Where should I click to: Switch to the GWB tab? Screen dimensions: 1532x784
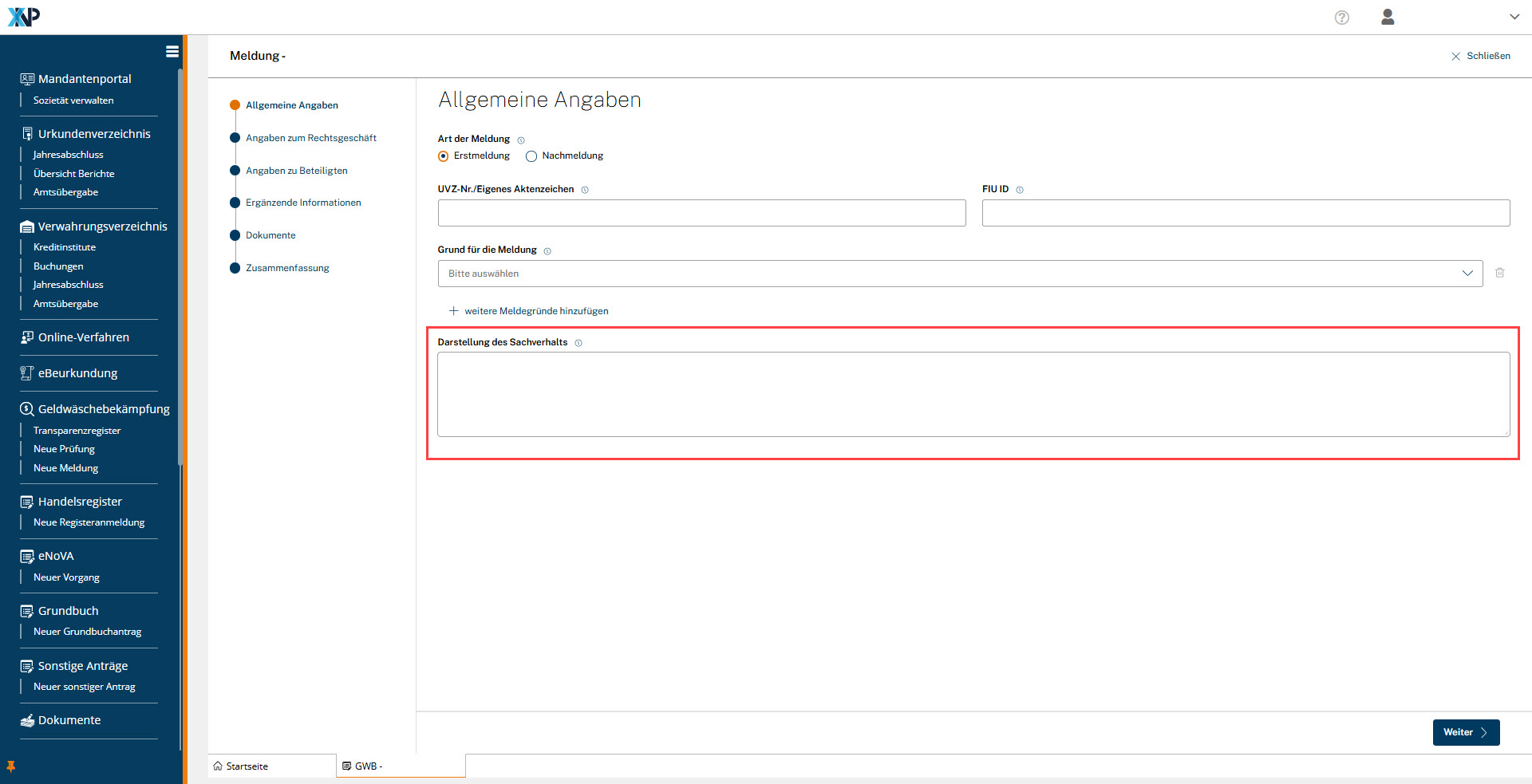(367, 766)
